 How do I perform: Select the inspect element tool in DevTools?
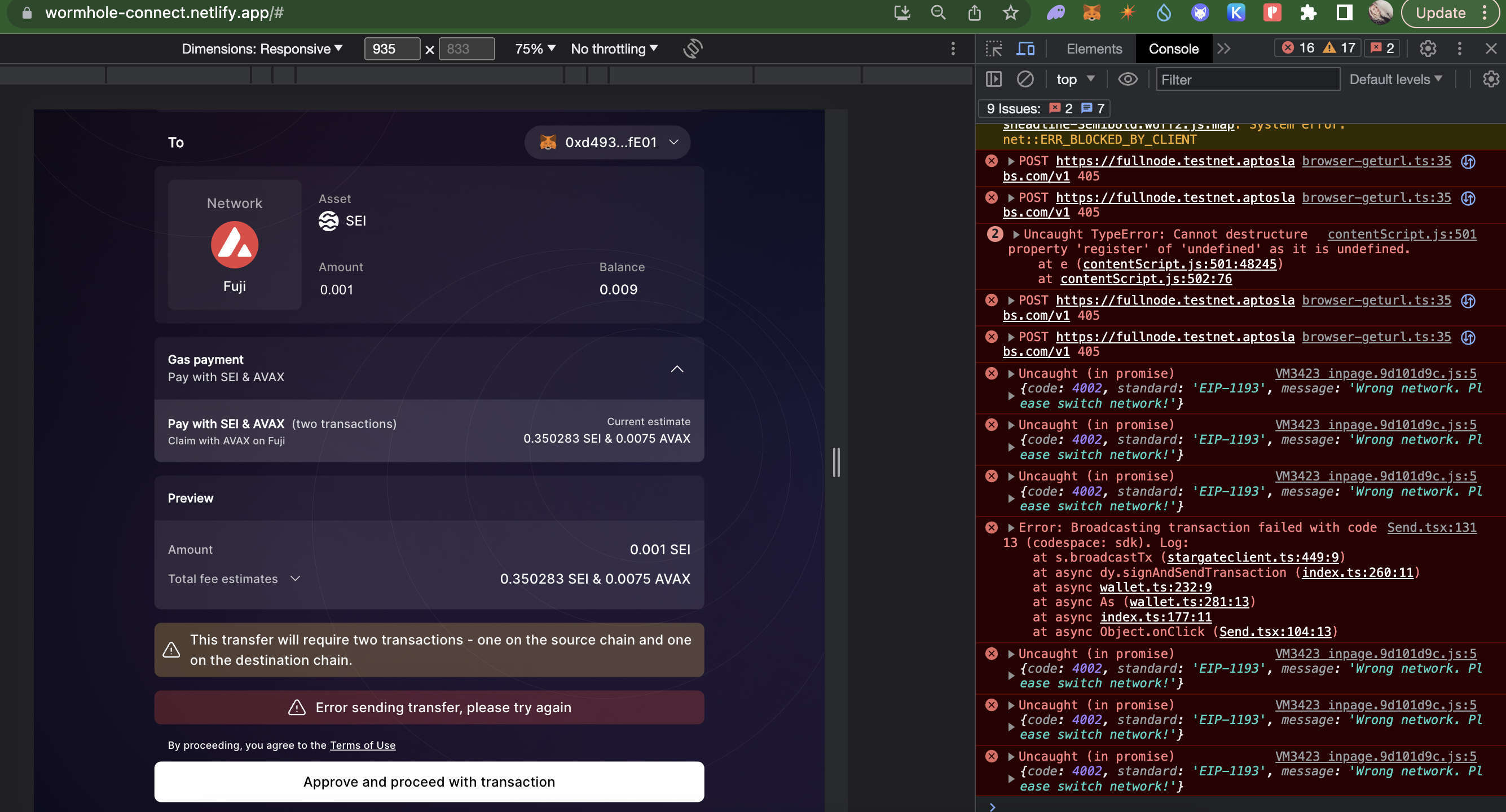(x=993, y=48)
